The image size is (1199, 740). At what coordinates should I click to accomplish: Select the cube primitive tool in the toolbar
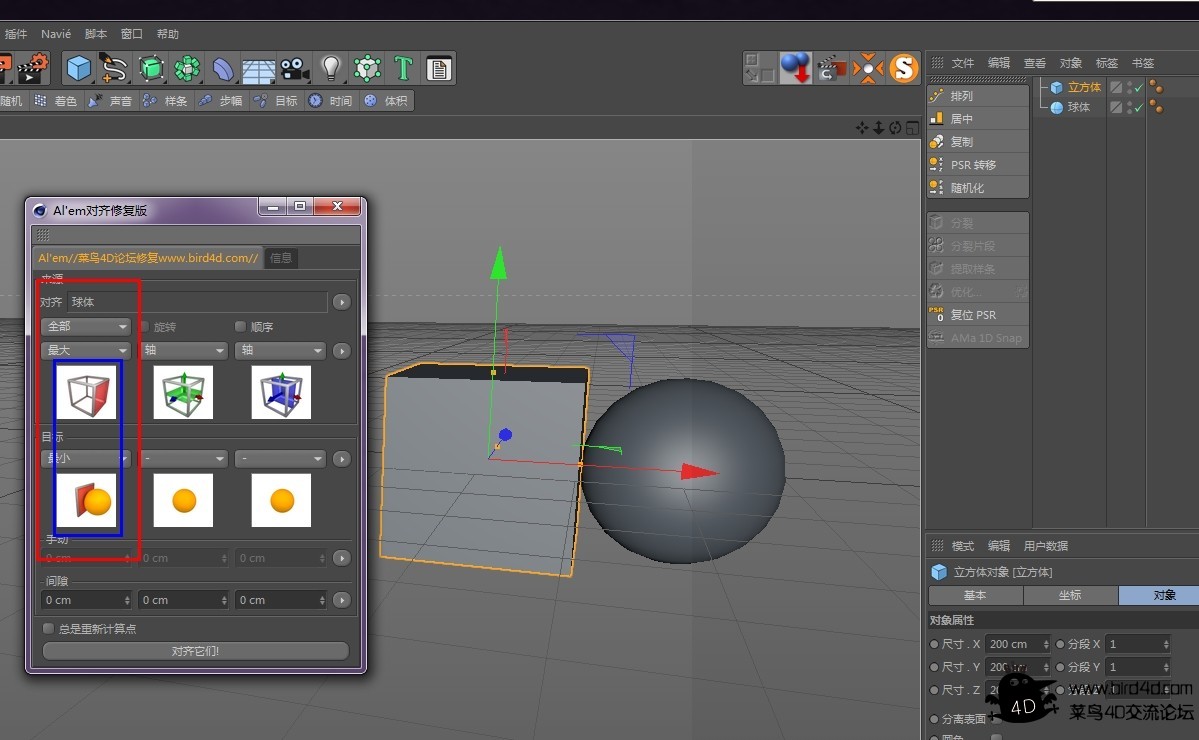(78, 68)
